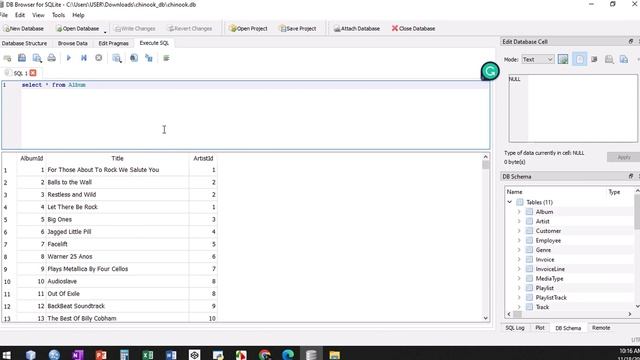The image size is (640, 360).
Task: Open the File menu
Action: click(x=4, y=15)
